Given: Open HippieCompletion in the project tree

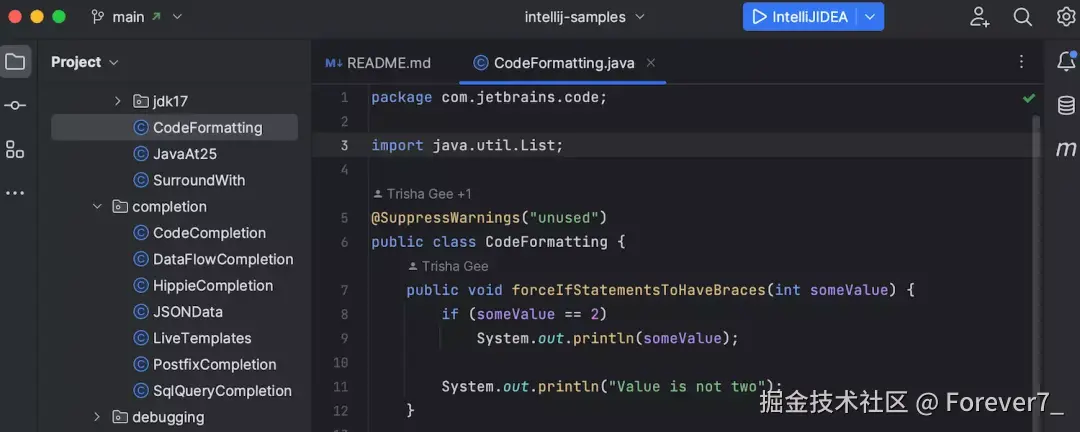Looking at the screenshot, I should (x=213, y=285).
